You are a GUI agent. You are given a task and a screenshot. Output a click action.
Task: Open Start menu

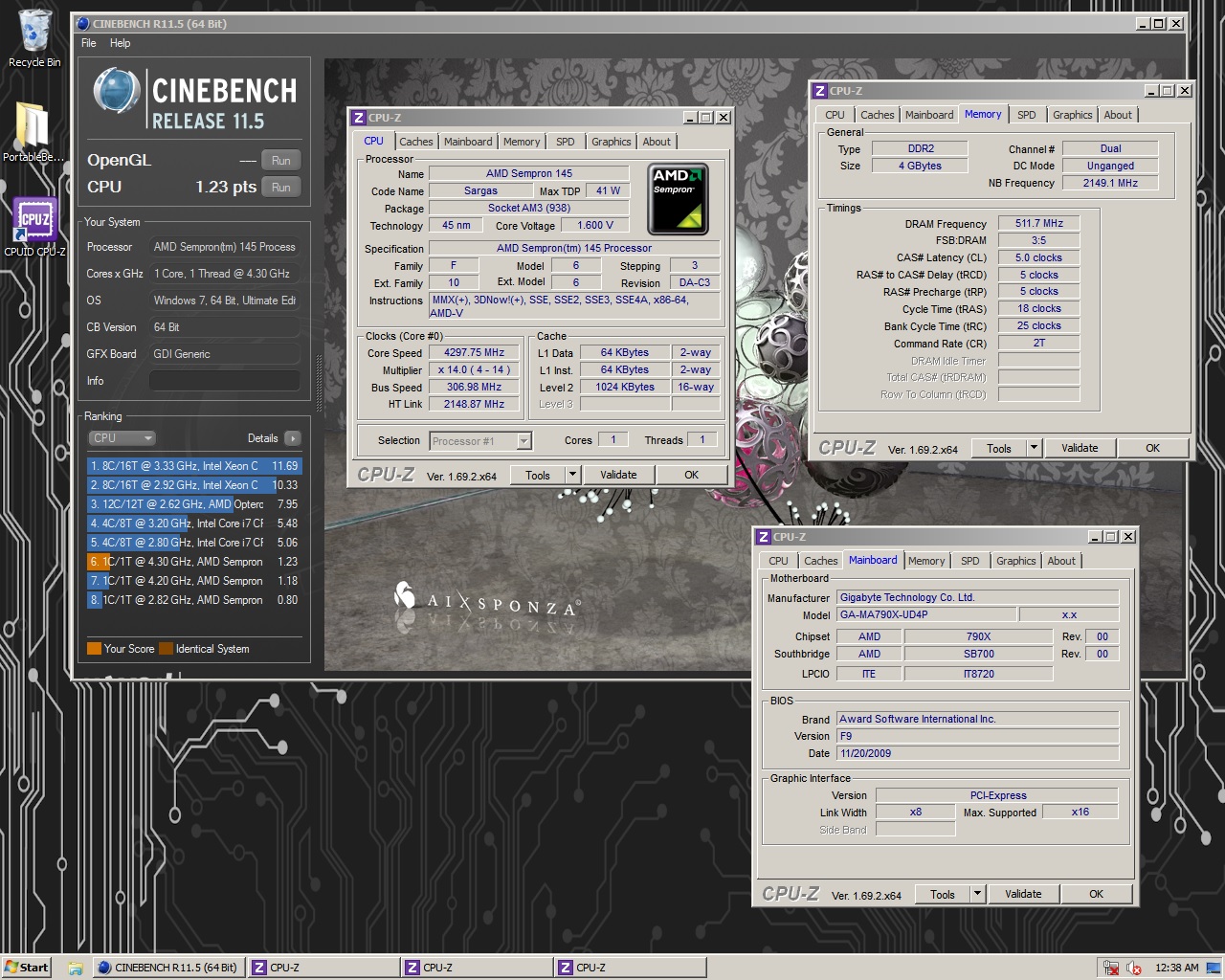pos(27,968)
